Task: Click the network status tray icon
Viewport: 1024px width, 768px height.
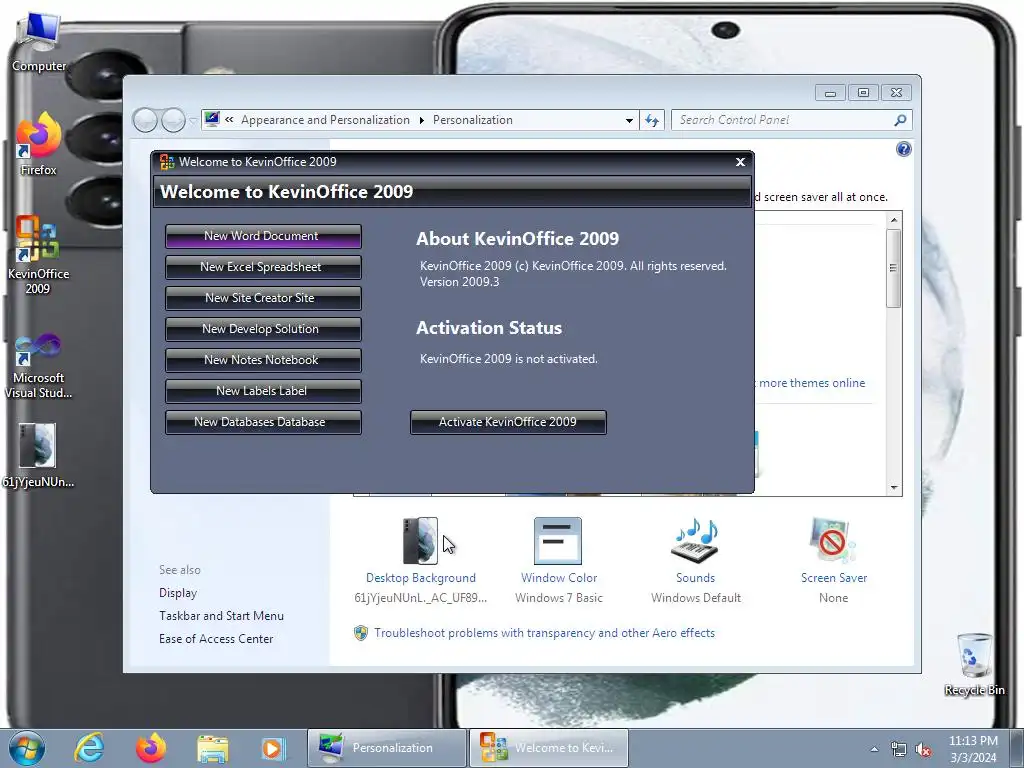Action: 899,750
